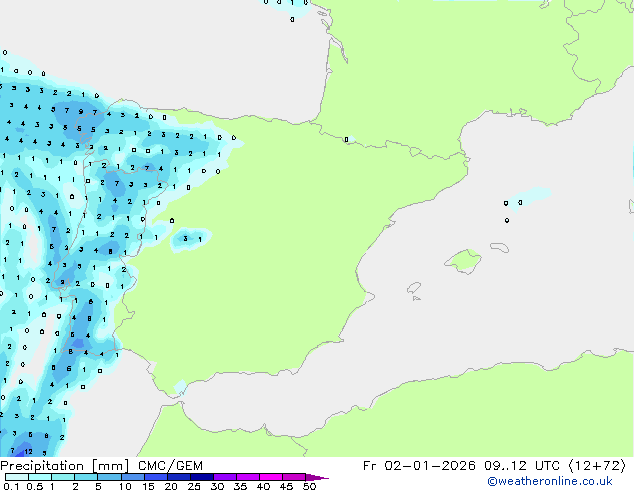Click the legend swatch between 1 and 2

(x=63, y=477)
